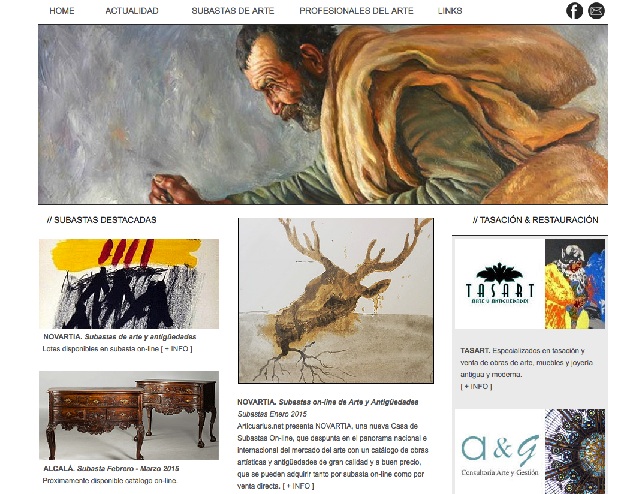Open the abstract yellow and black painting
The height and width of the screenshot is (494, 642).
click(x=129, y=284)
